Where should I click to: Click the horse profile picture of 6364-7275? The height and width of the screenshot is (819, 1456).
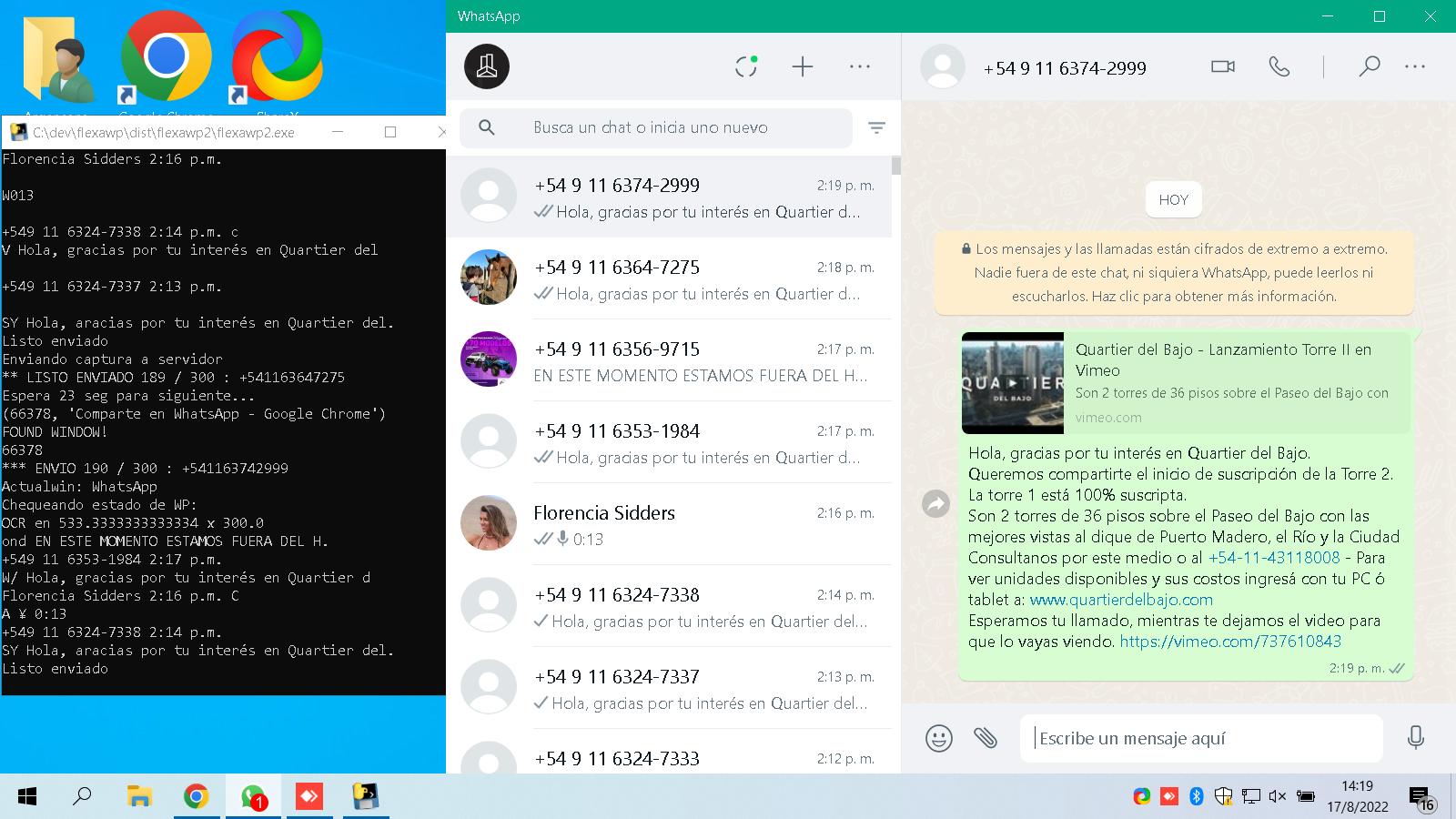click(489, 278)
